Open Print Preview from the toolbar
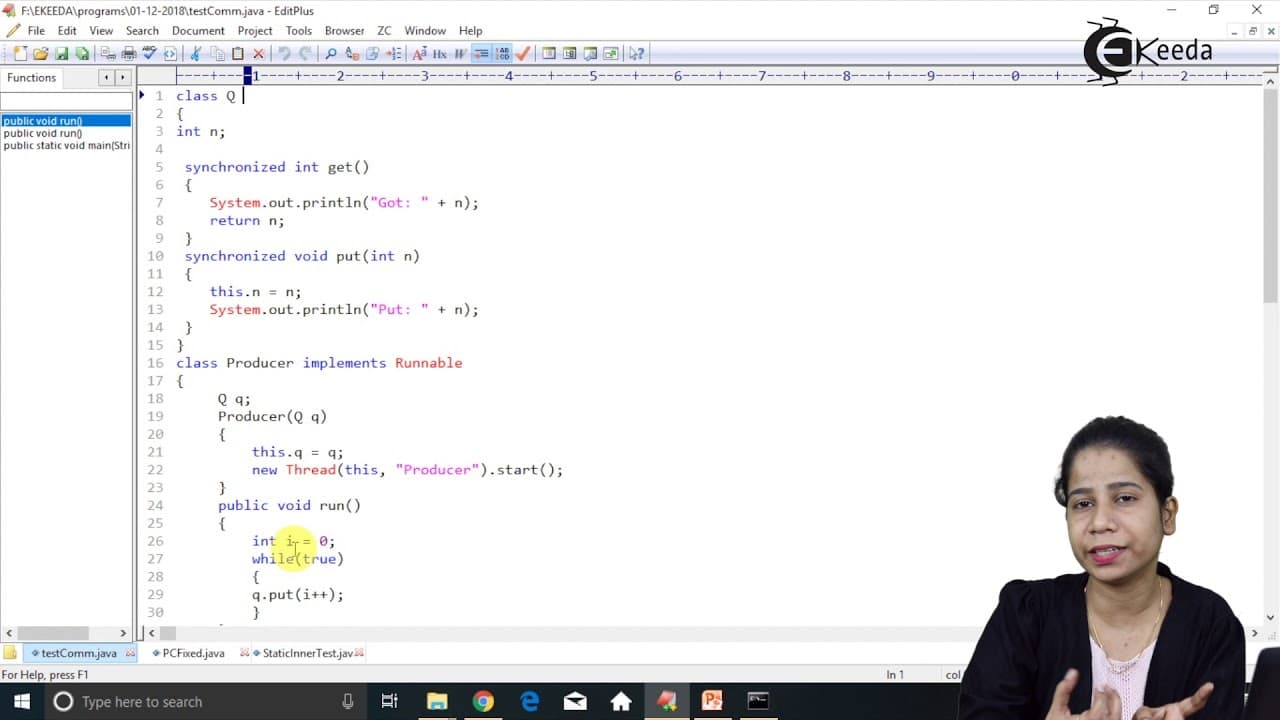Screen dimensions: 1280x720 pos(108,53)
